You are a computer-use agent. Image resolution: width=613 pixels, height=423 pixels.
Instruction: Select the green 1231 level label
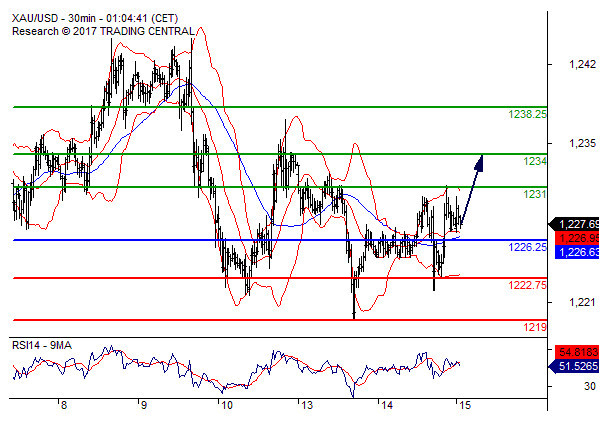535,194
